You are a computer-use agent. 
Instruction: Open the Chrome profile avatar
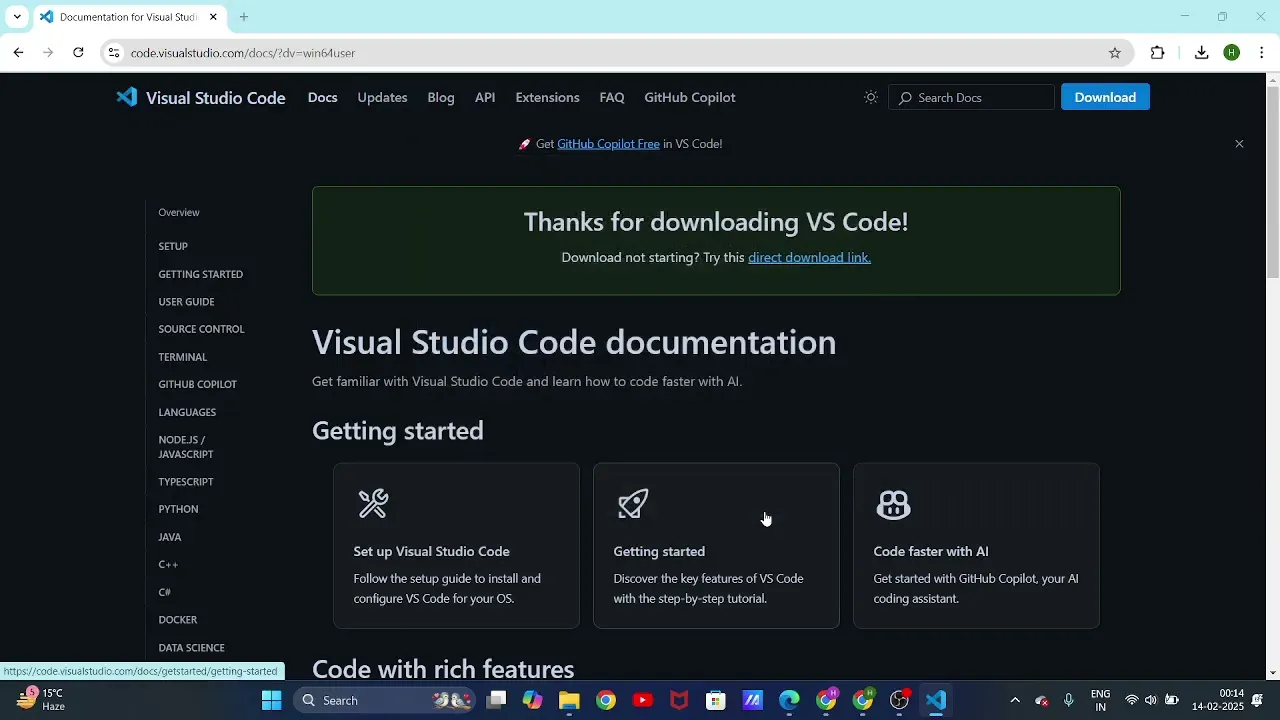(x=1232, y=53)
